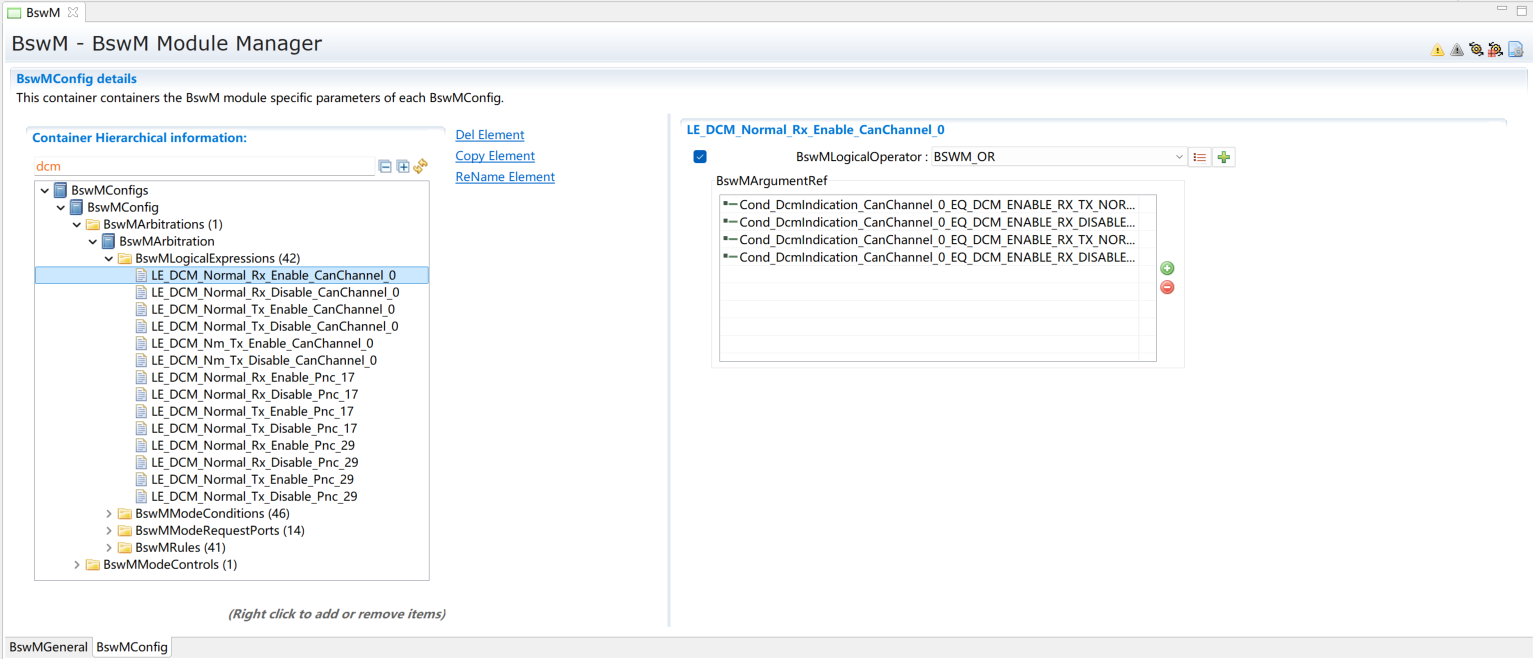Image resolution: width=1533 pixels, height=659 pixels.
Task: Click the gray warning triangle icon
Action: tap(1457, 50)
